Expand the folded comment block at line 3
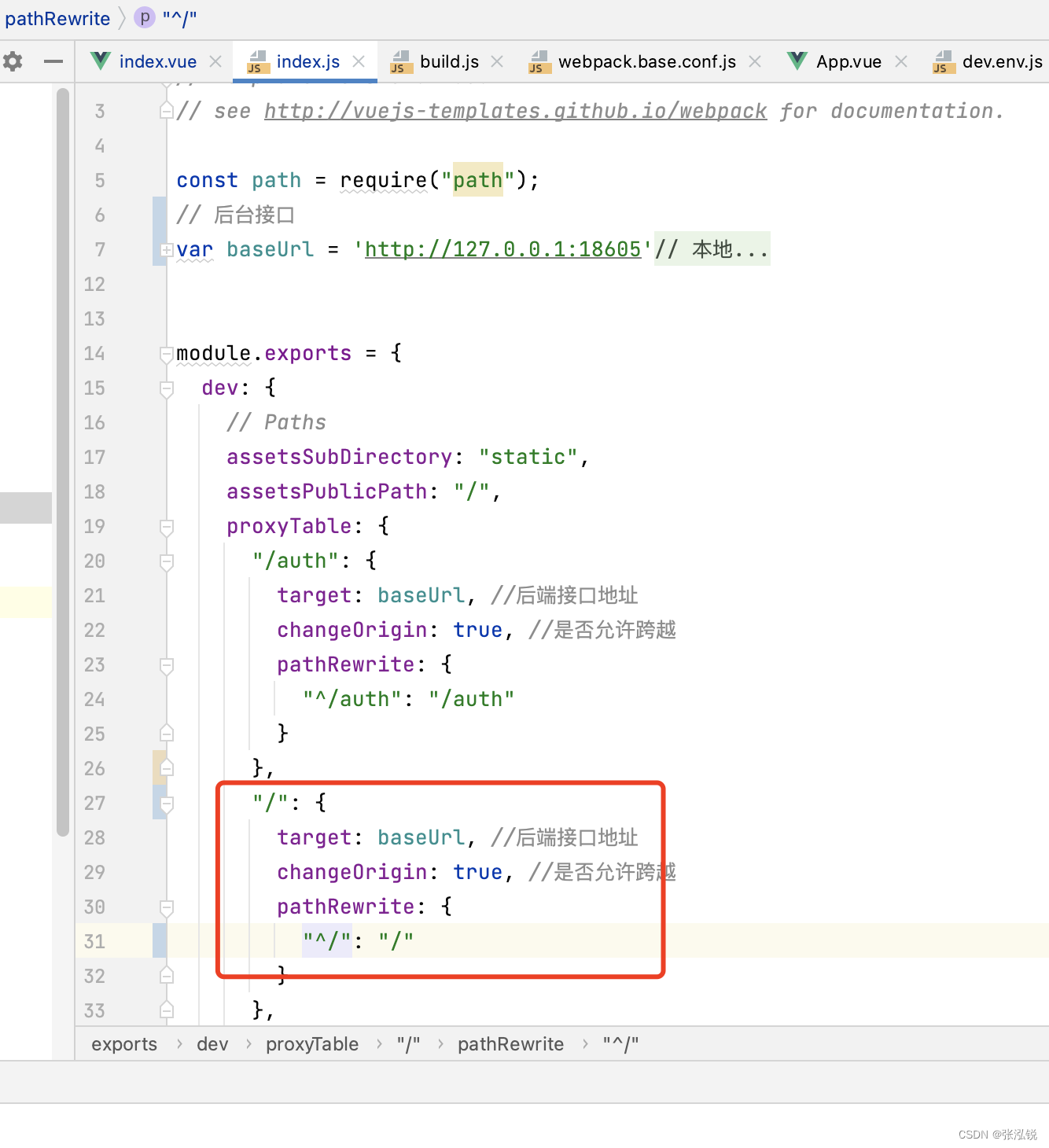Image resolution: width=1049 pixels, height=1148 pixels. click(166, 111)
